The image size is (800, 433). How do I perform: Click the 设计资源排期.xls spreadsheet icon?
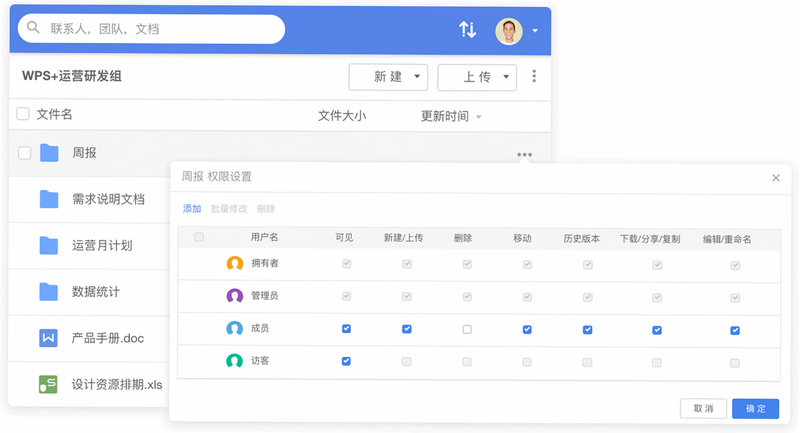(x=48, y=384)
